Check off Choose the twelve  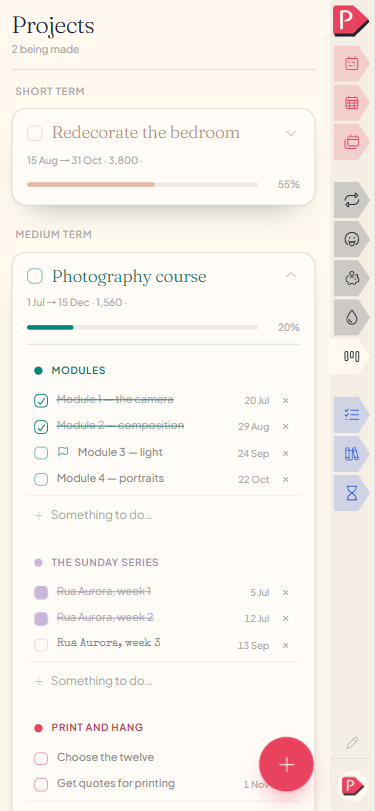[x=41, y=759]
